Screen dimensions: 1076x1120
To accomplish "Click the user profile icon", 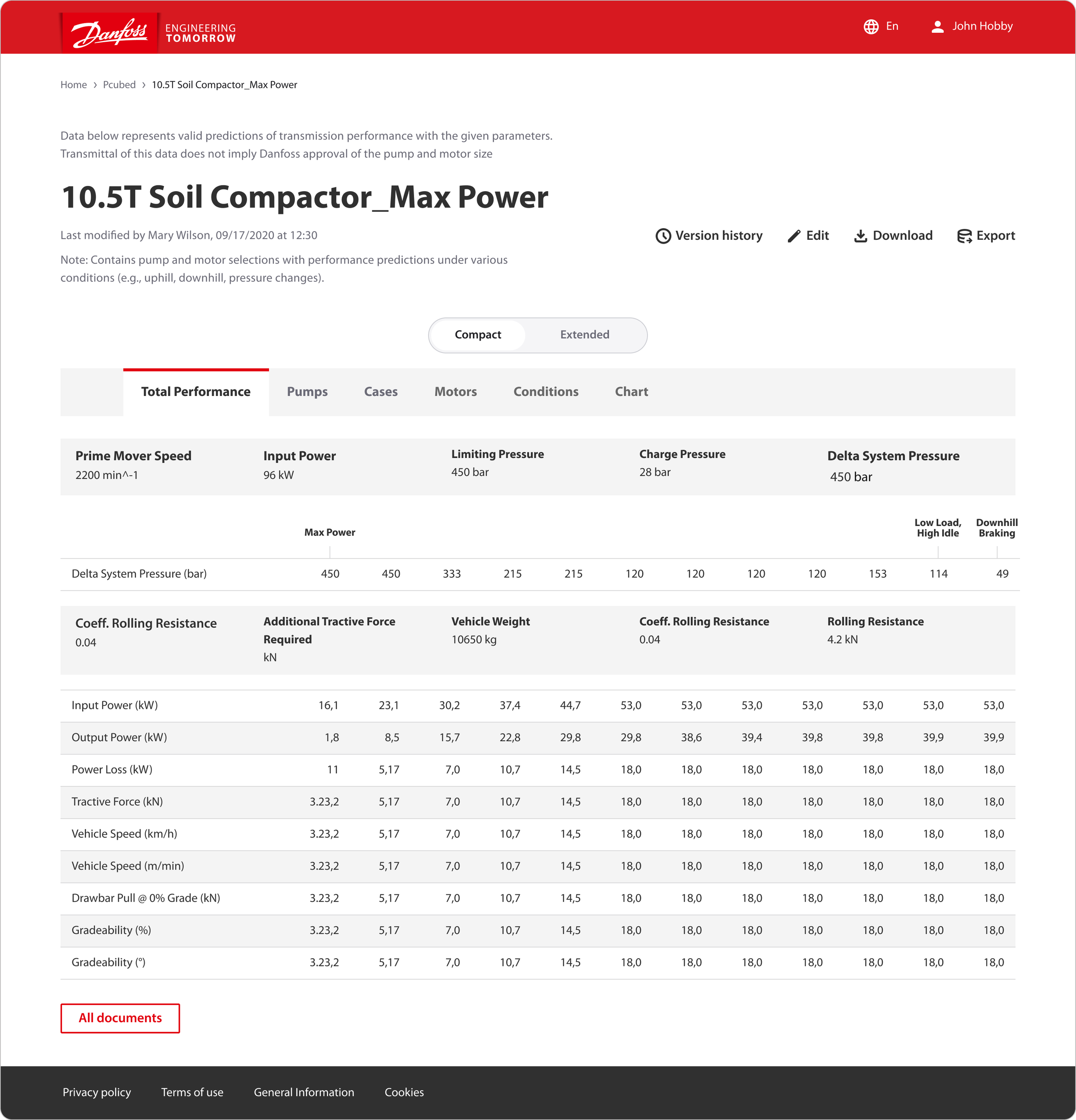I will coord(937,27).
